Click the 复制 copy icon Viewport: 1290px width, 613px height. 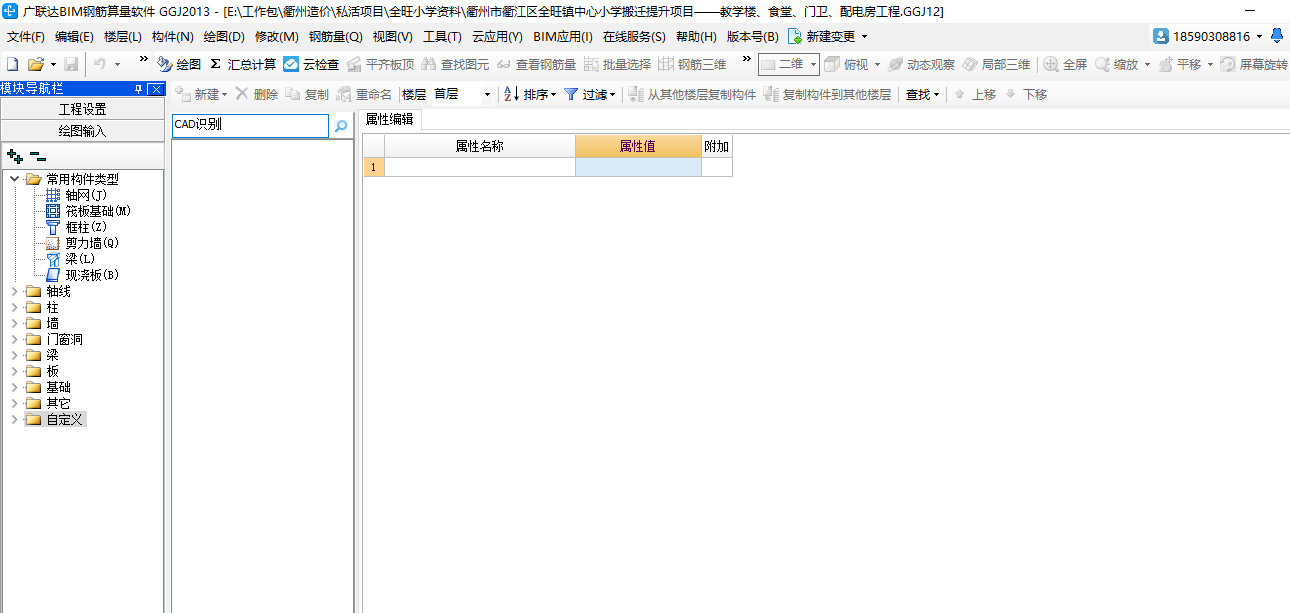pos(292,94)
